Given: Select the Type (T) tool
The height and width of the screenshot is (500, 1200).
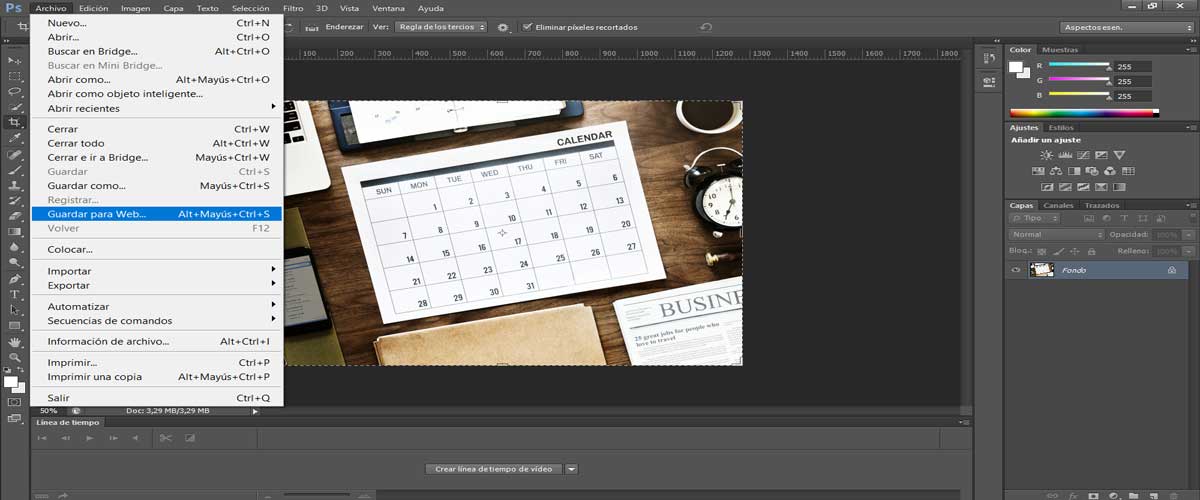Looking at the screenshot, I should pos(15,295).
